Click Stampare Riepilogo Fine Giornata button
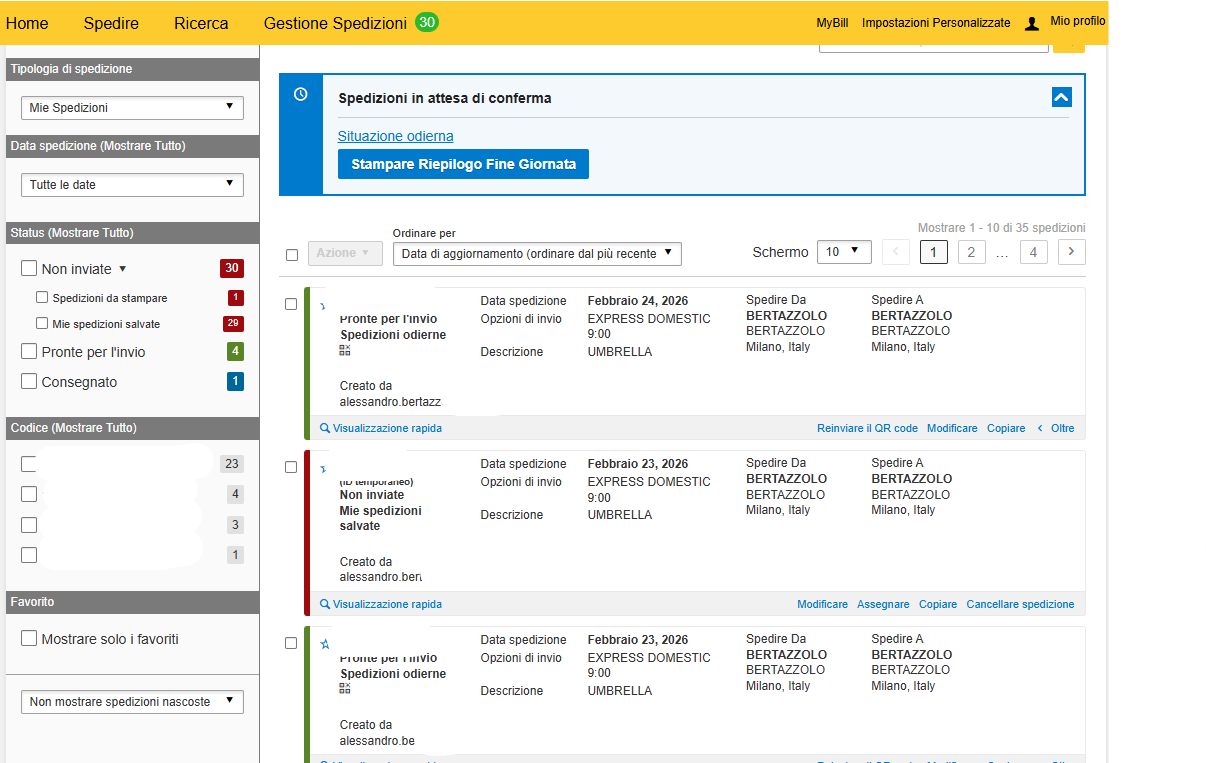Screen dimensions: 1206x763 463,164
